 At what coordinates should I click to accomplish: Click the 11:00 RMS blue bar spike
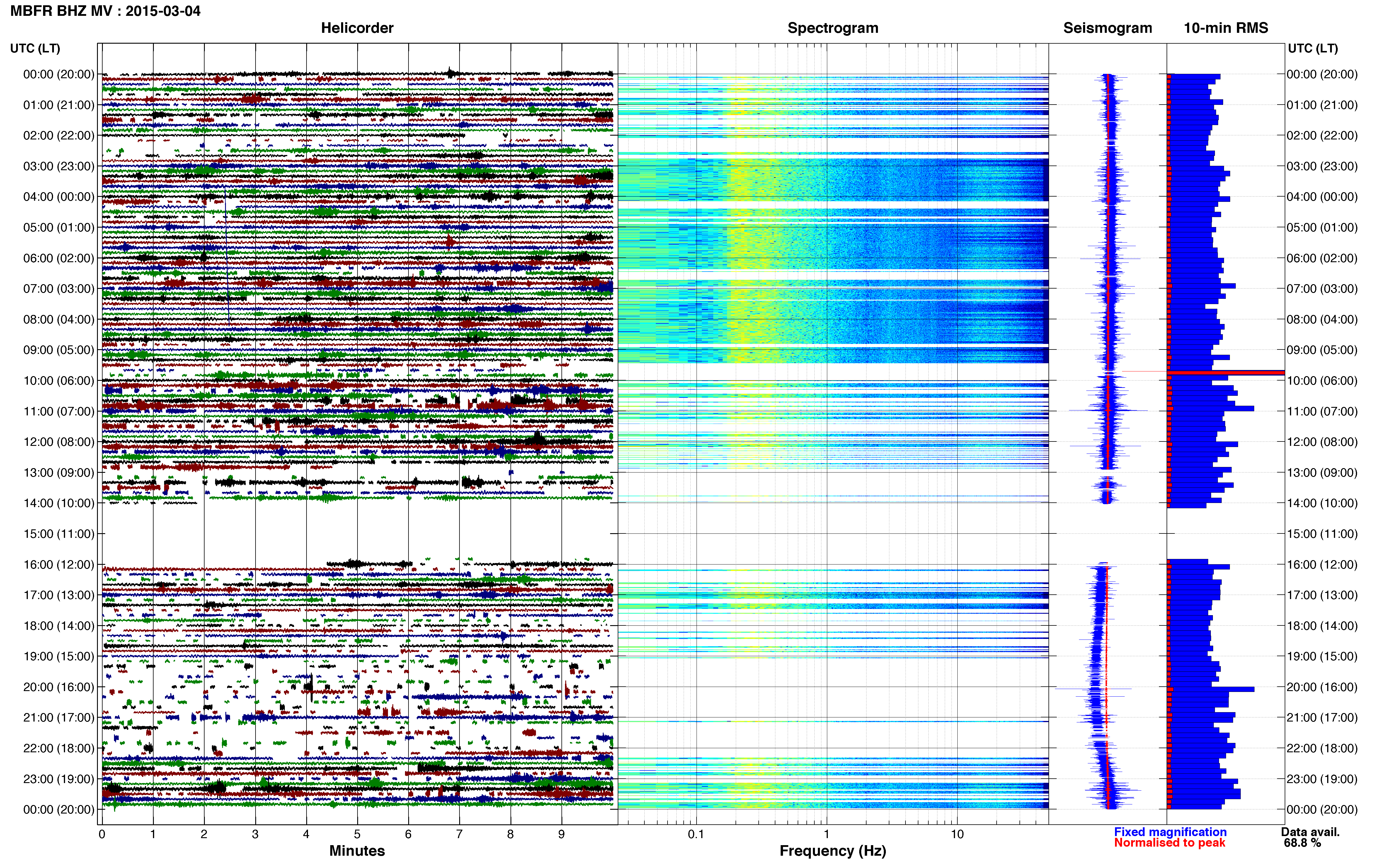click(1211, 409)
